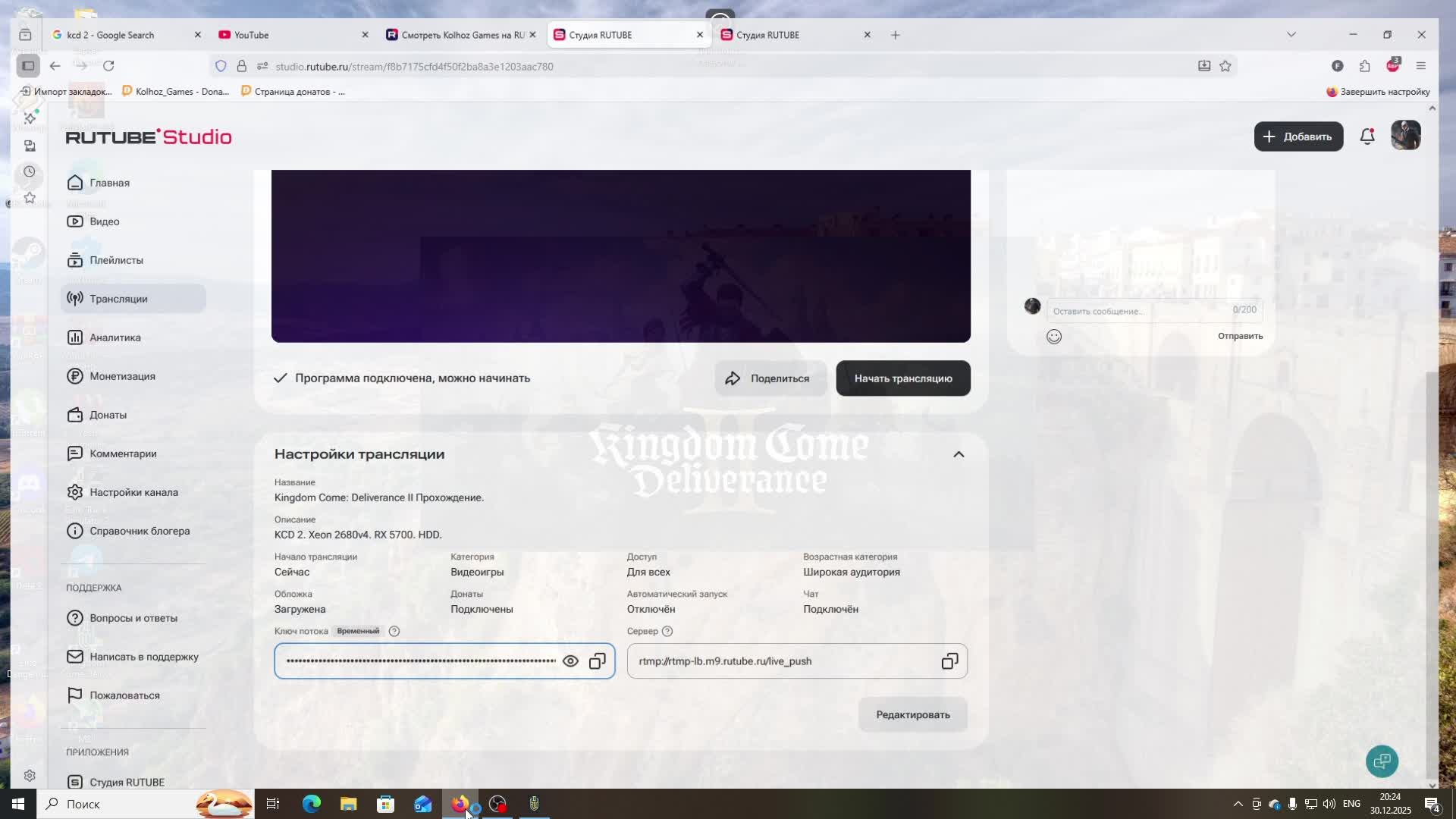Open the emoji picker in chat
1456x819 pixels.
tap(1054, 337)
